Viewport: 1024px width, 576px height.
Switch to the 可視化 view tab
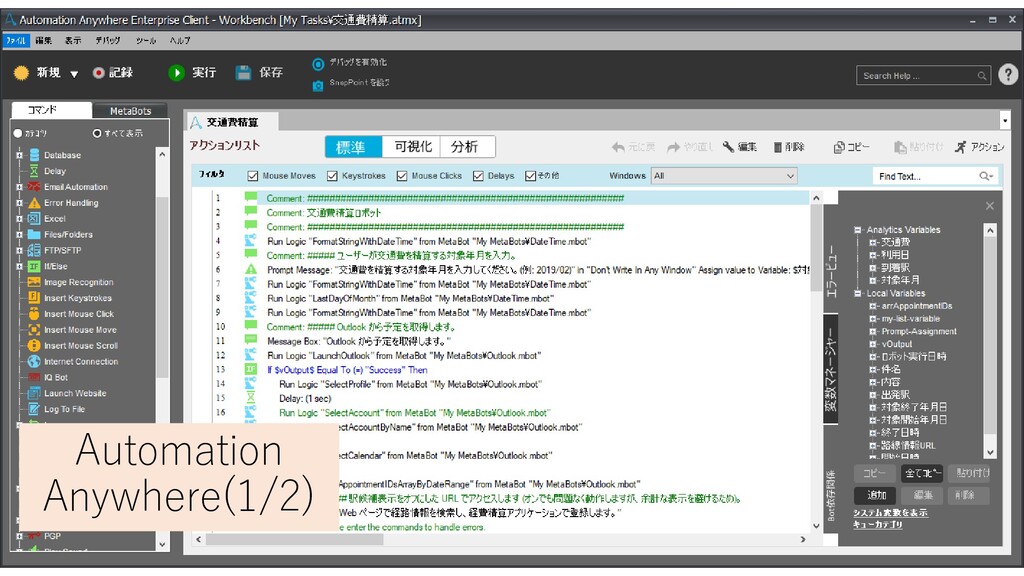(413, 147)
